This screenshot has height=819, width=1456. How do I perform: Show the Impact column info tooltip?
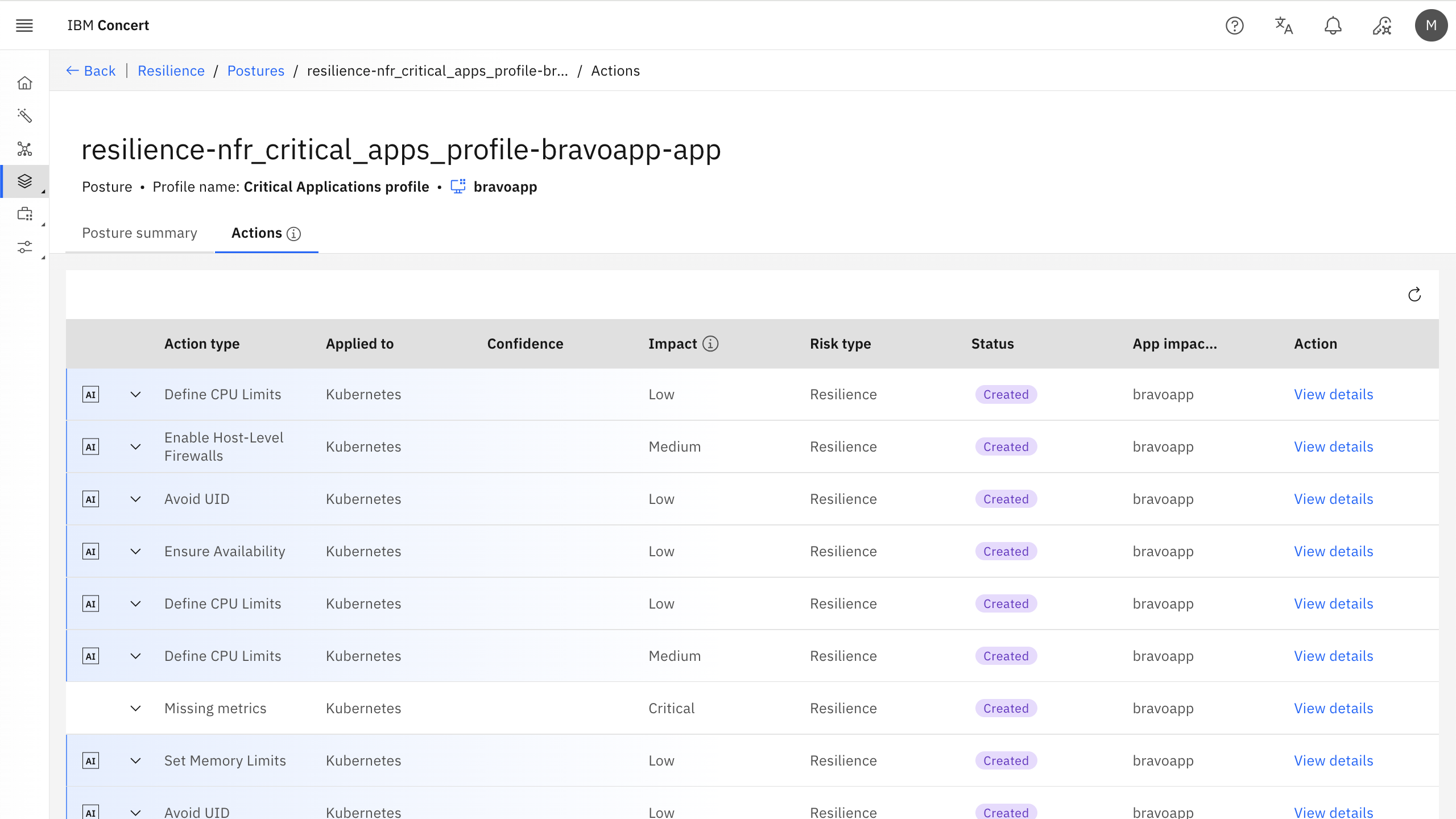[710, 344]
